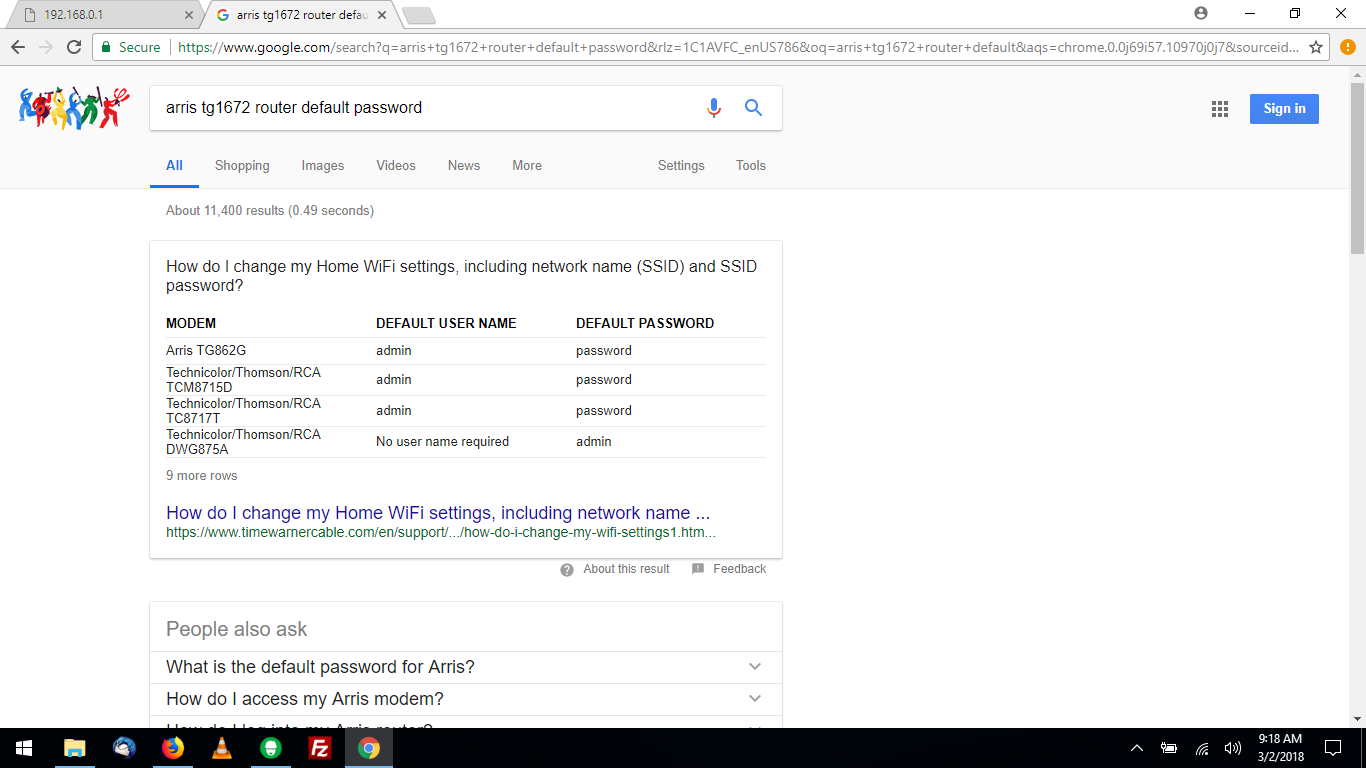1366x768 pixels.
Task: Click the 'Technicolor/Thomson/RCA DWG875A' cell
Action: [x=243, y=442]
